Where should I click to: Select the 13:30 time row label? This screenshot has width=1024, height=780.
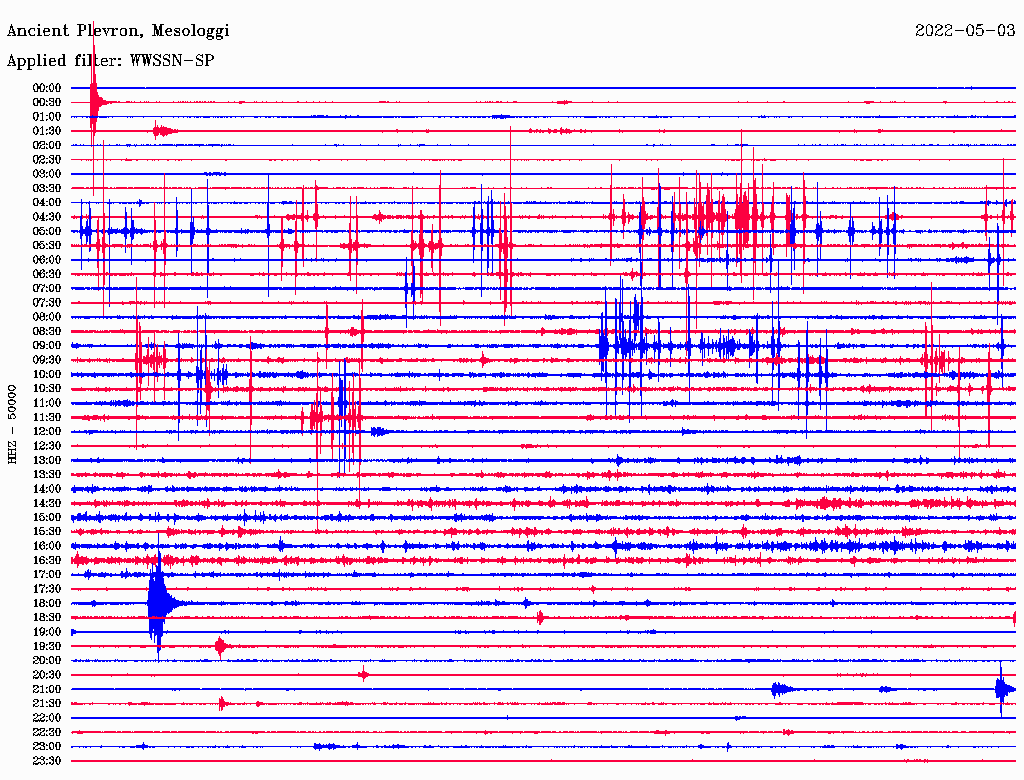pos(47,475)
